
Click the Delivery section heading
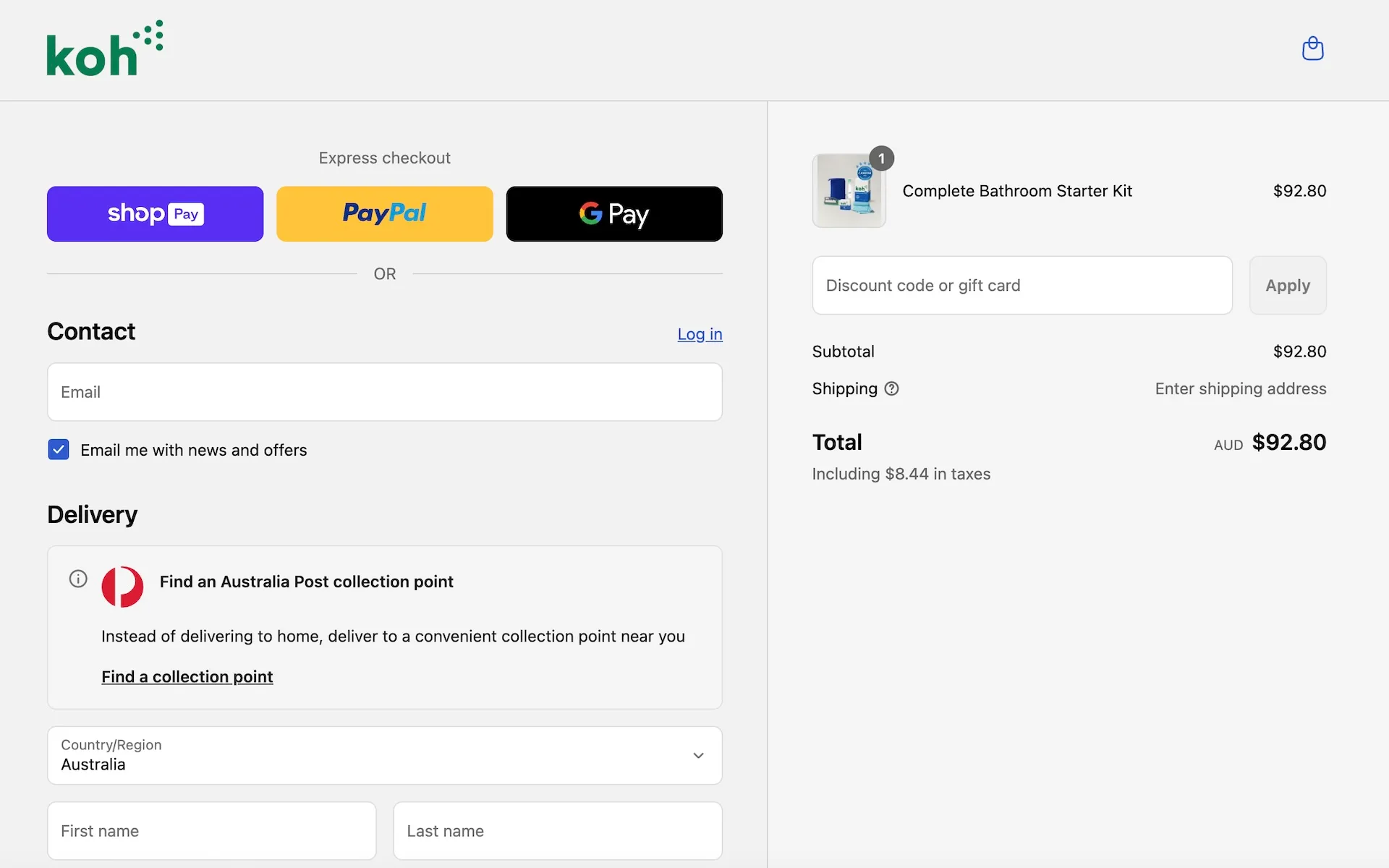[x=92, y=514]
